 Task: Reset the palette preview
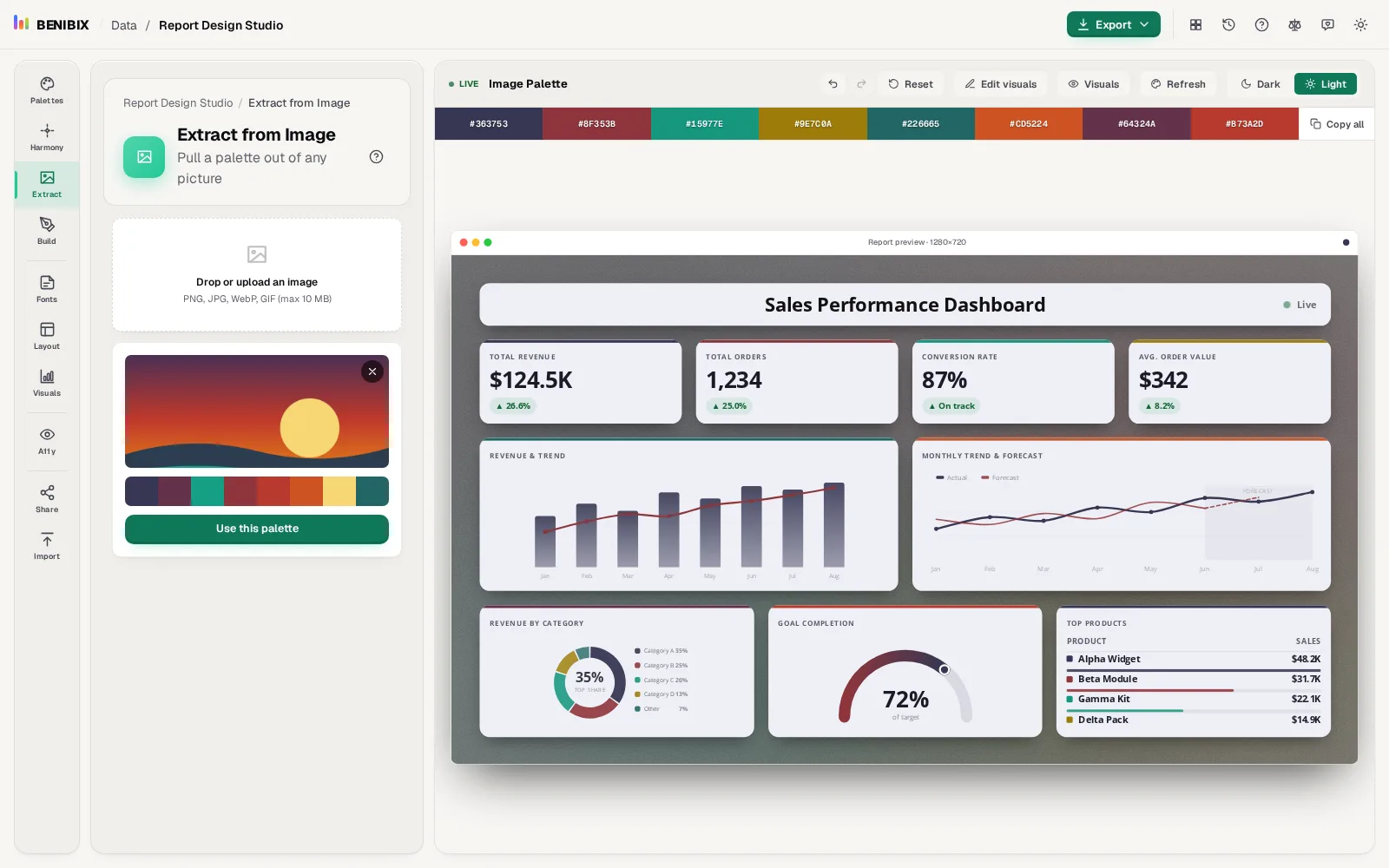coord(911,84)
